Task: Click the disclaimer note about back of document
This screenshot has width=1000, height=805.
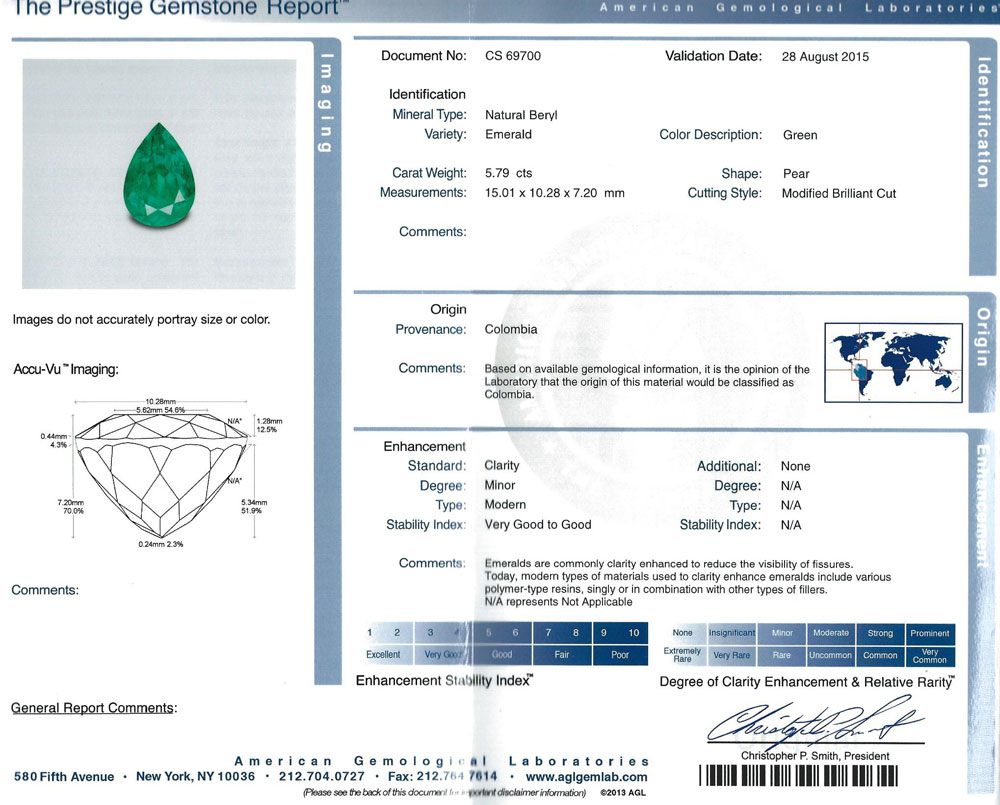Action: pyautogui.click(x=445, y=793)
